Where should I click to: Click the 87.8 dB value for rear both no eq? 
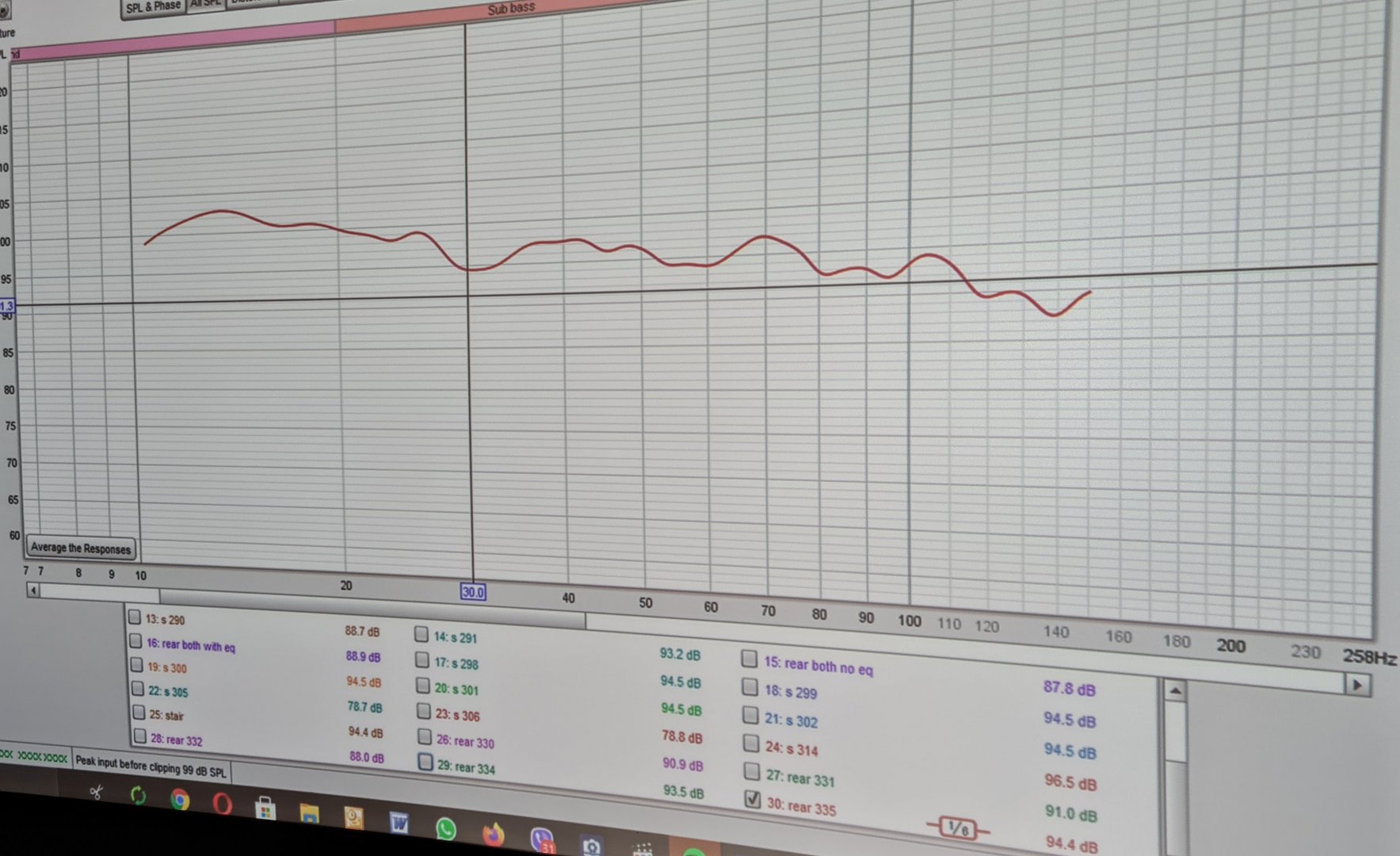(1069, 688)
